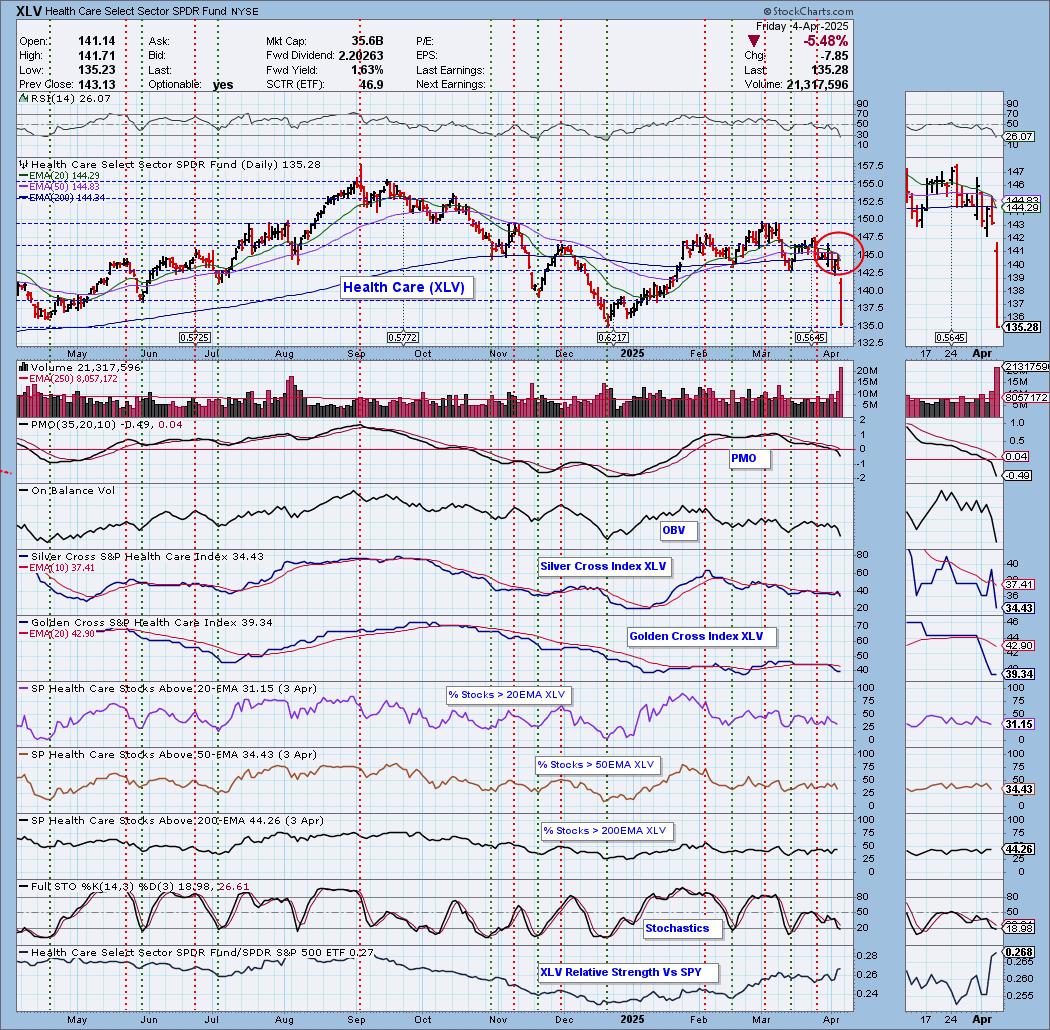Click the Fwd Dividend 2.20263 value
The image size is (1050, 1030).
[x=360, y=56]
